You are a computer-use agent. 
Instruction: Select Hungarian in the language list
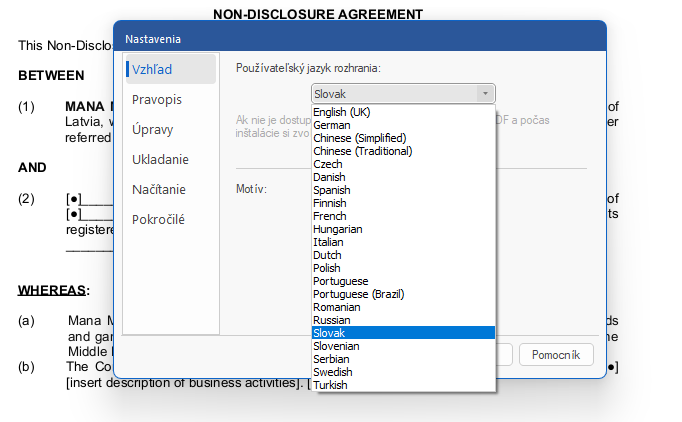[x=403, y=229]
